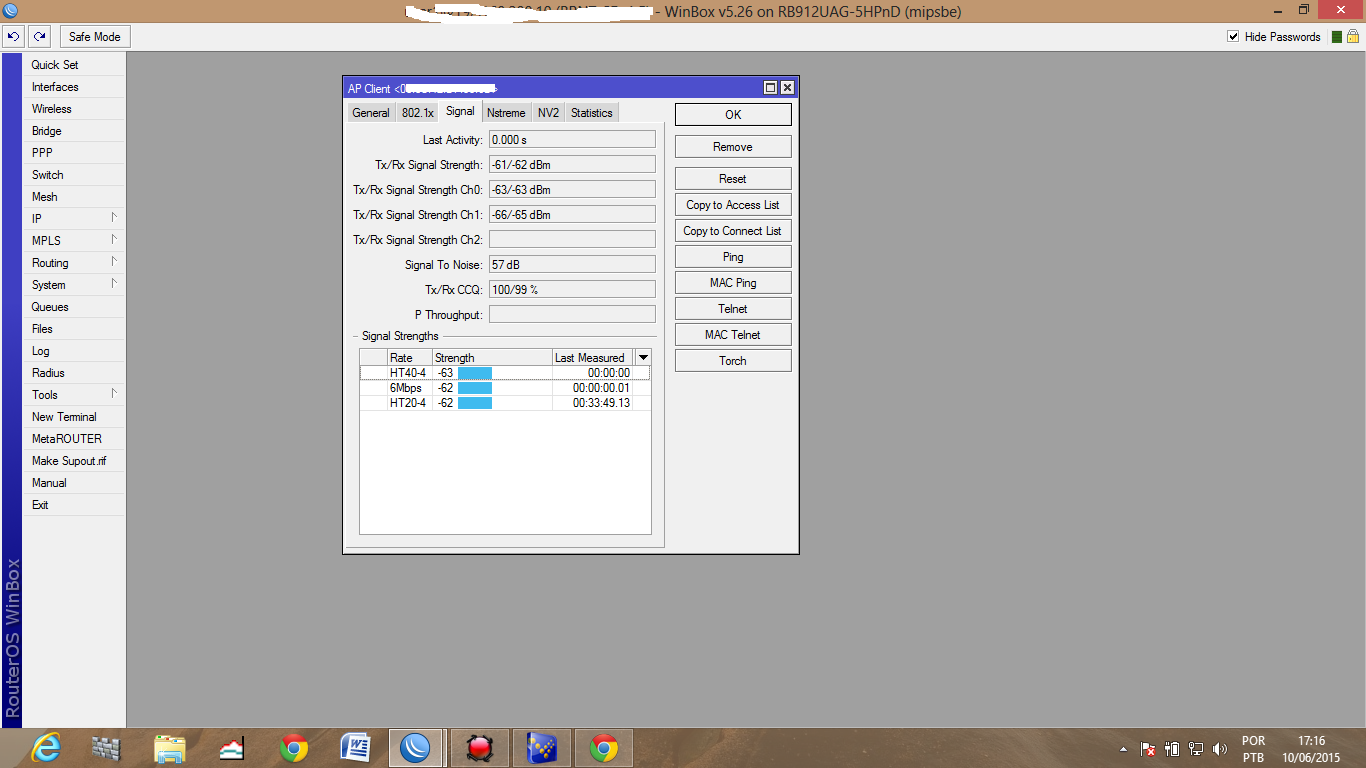Expand the IP submenu

(75, 219)
